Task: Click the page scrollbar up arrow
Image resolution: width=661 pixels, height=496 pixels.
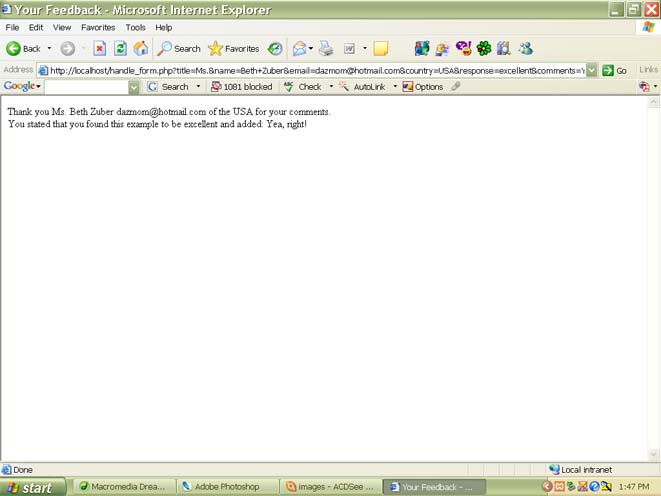Action: tap(653, 102)
